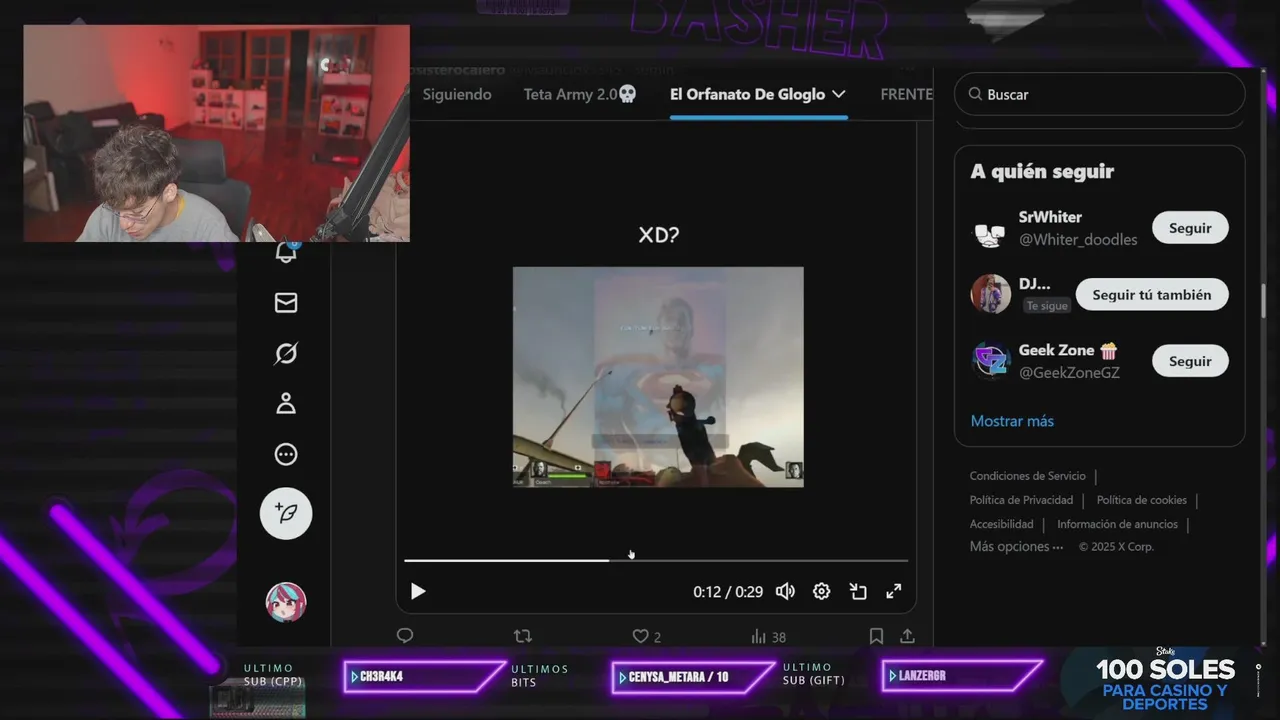Follow Geek Zone
Image resolution: width=1280 pixels, height=720 pixels.
(1190, 361)
